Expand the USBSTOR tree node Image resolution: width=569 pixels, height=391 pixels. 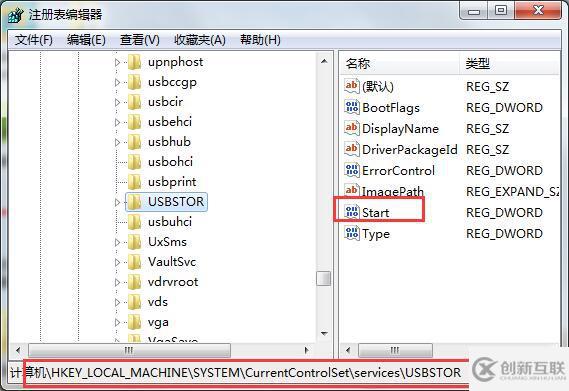(117, 202)
